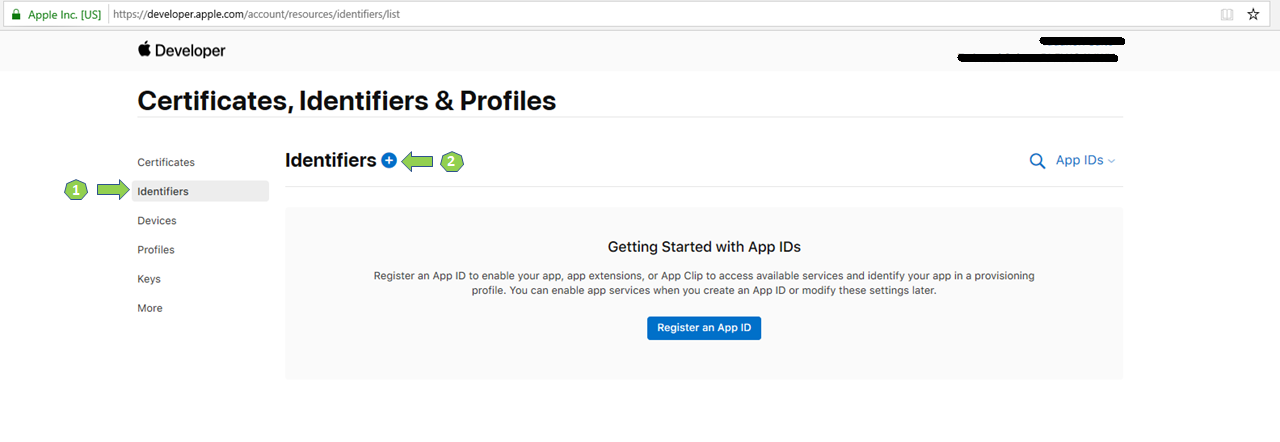Click the green padlock security icon
The height and width of the screenshot is (442, 1280).
(x=16, y=15)
